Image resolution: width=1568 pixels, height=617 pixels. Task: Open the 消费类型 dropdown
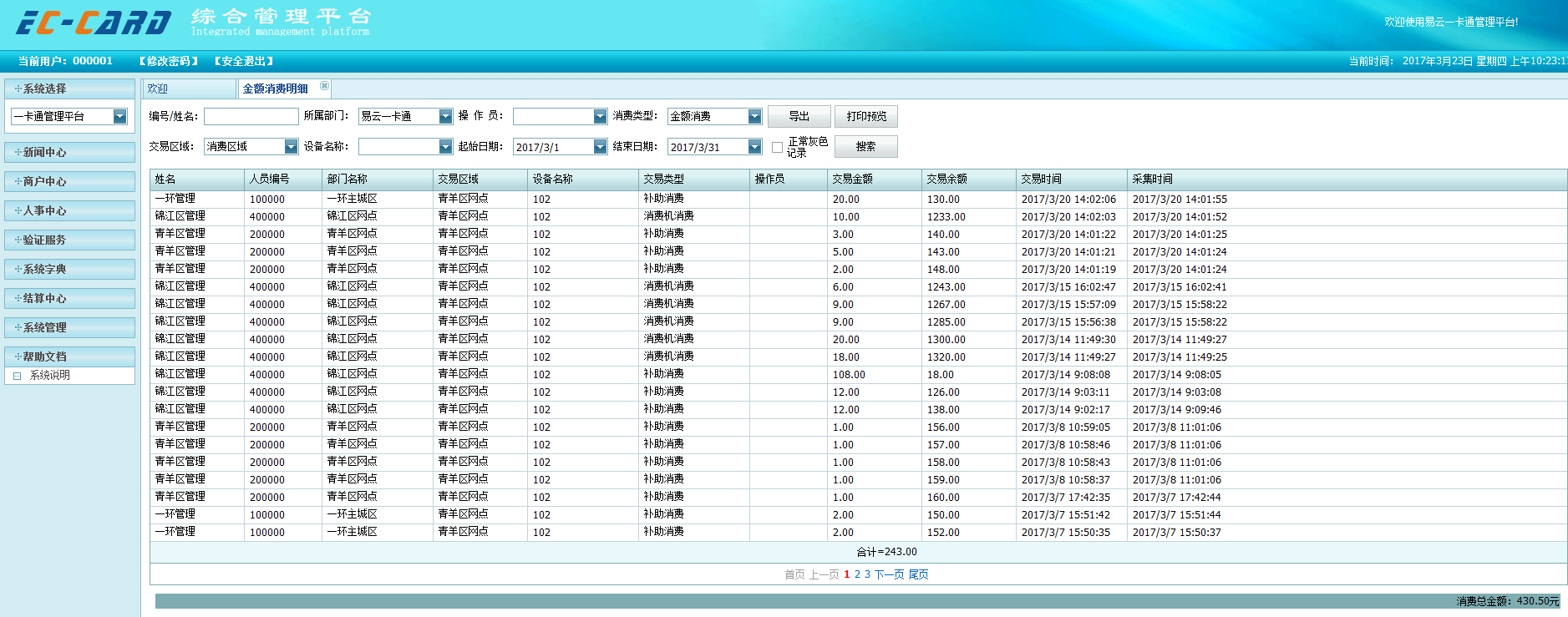755,117
